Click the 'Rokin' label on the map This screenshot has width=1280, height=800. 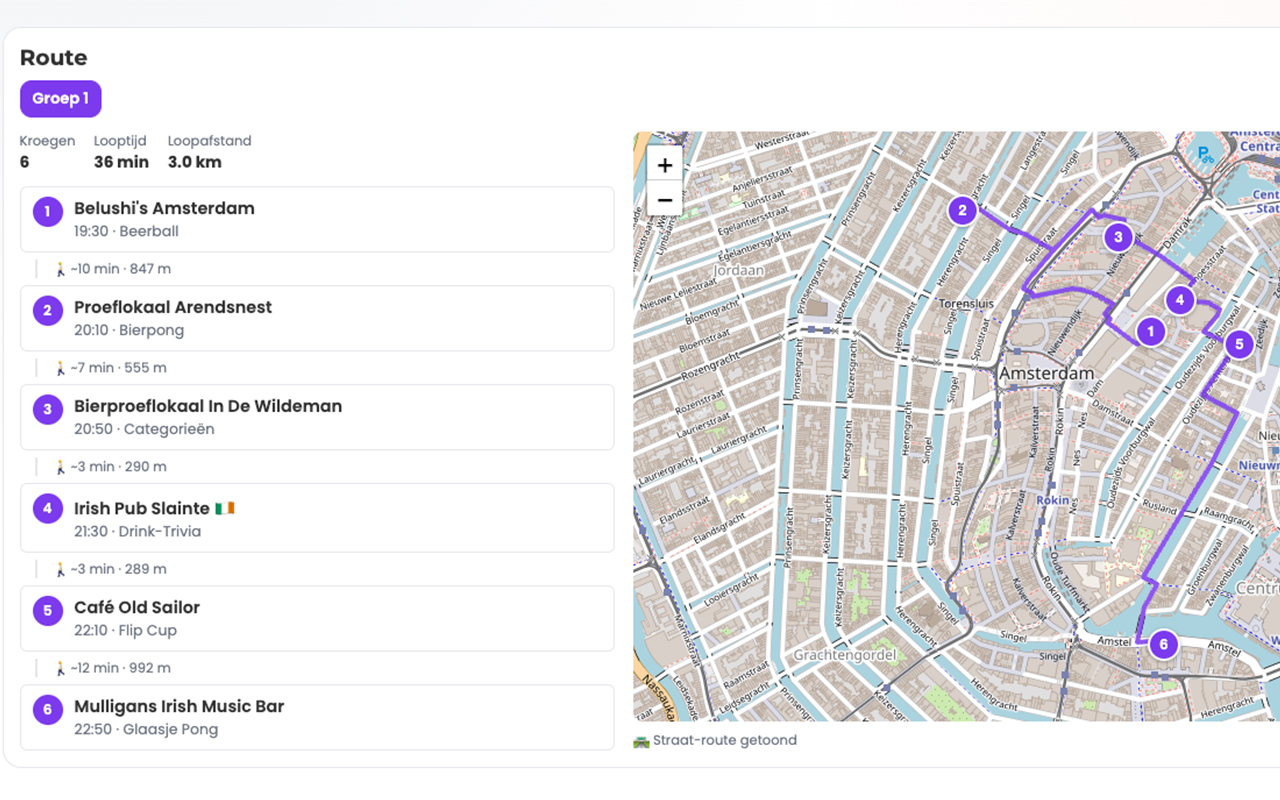pos(1053,500)
